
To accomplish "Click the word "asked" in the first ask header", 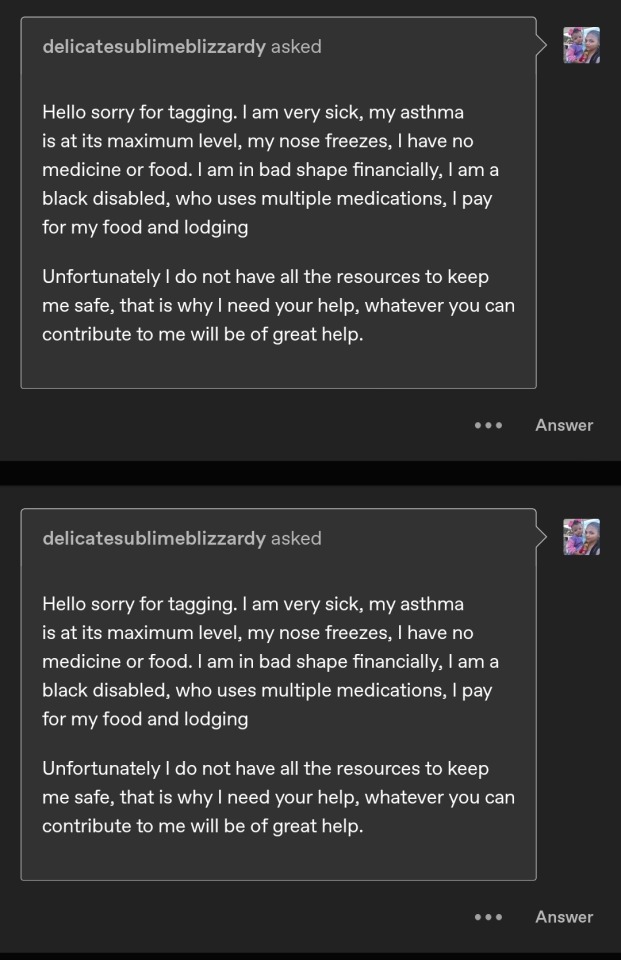I will point(296,46).
